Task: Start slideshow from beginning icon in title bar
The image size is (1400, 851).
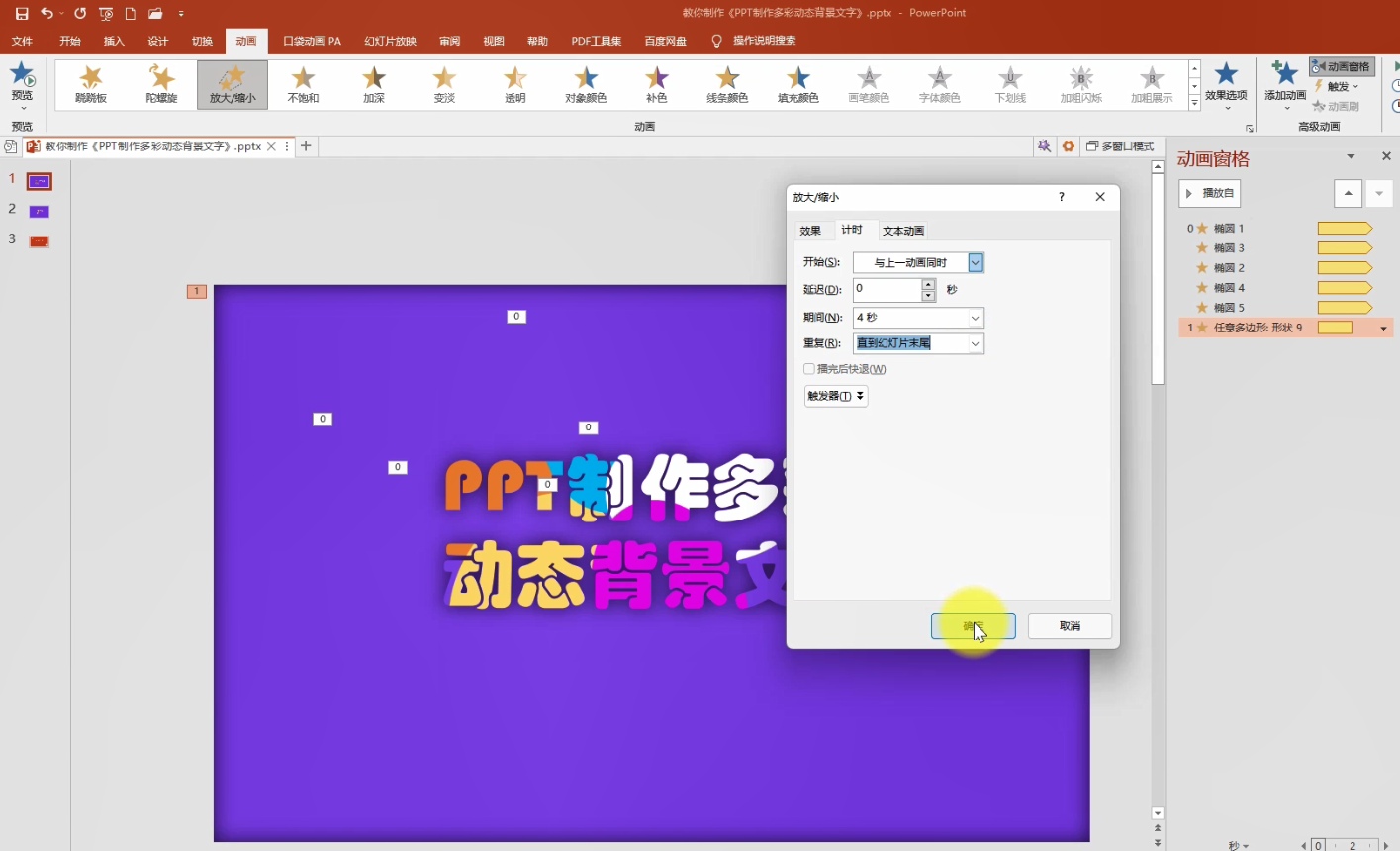Action: 106,14
